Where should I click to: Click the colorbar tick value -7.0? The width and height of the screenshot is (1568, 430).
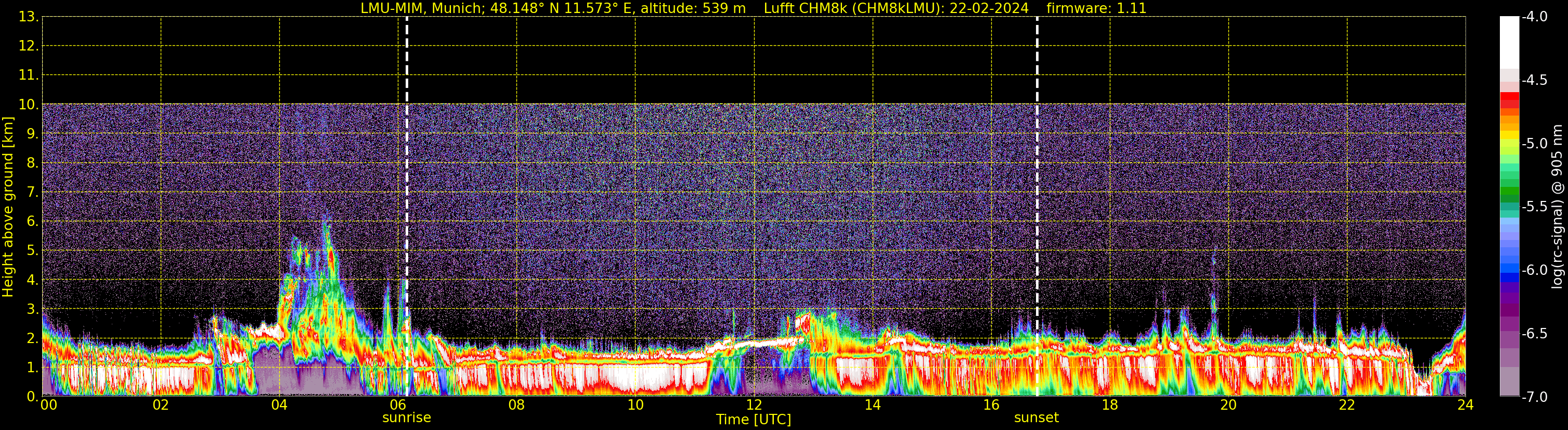pos(1535,397)
